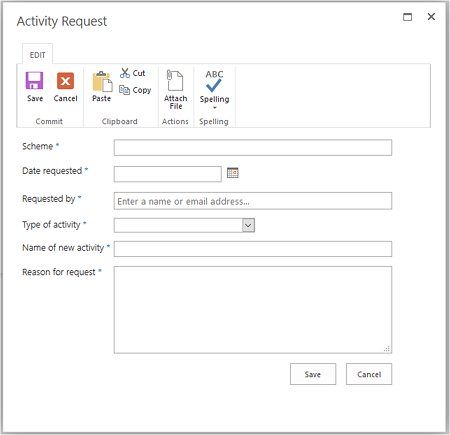450x435 pixels.
Task: Click inside the Reason for request text area
Action: 253,310
